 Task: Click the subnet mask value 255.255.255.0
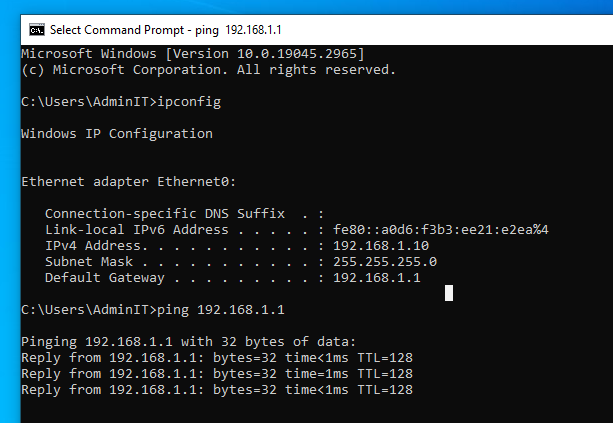(385, 262)
